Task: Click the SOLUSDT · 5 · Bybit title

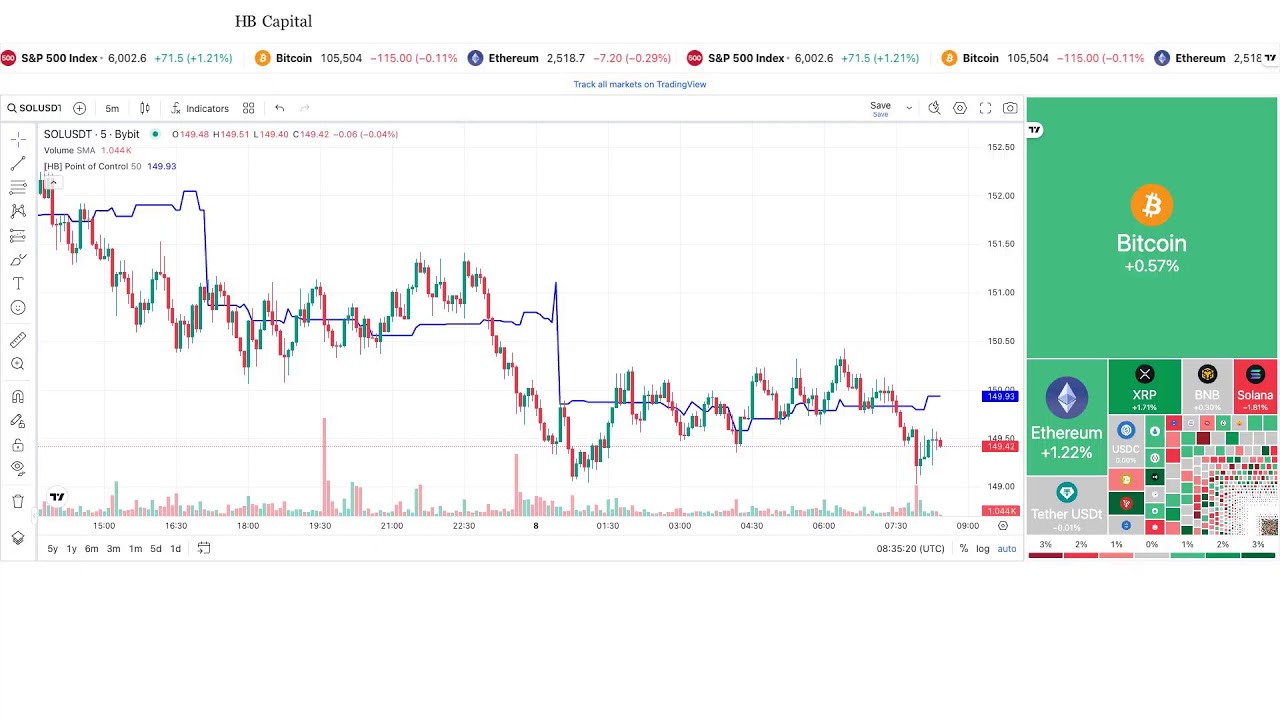Action: click(x=91, y=134)
